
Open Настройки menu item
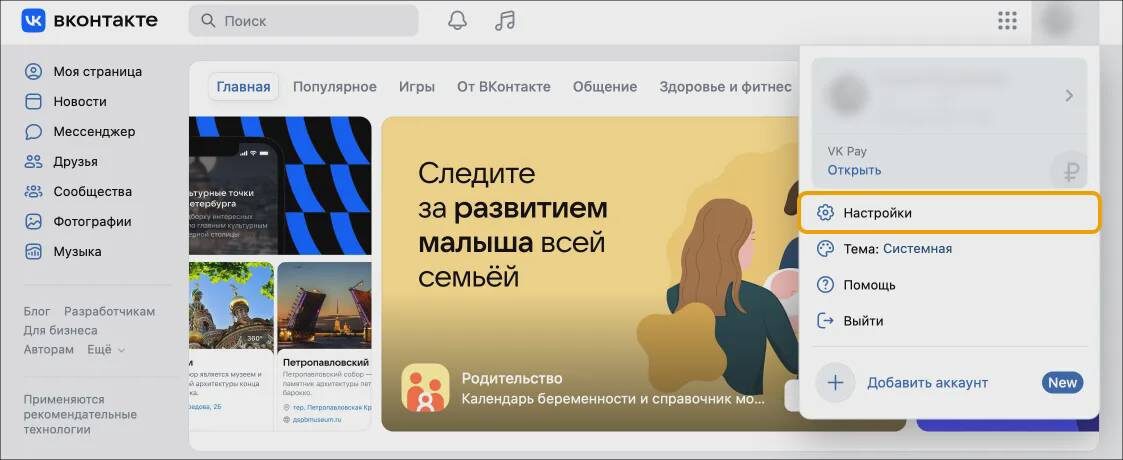[949, 213]
